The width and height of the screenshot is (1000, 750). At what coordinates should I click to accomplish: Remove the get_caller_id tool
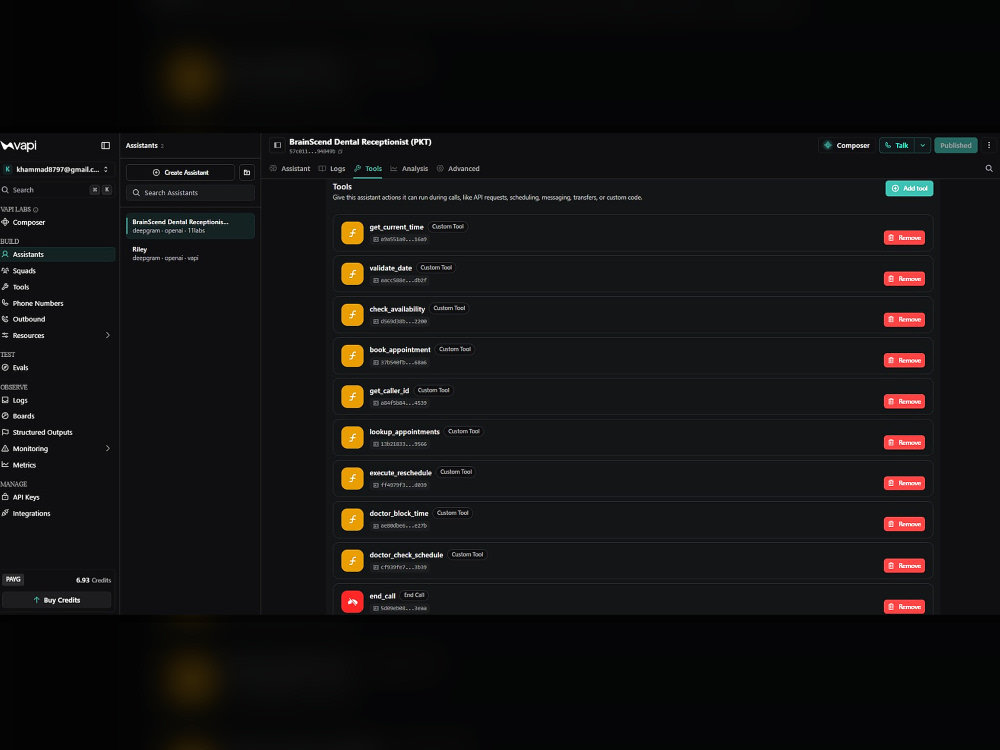click(x=904, y=401)
